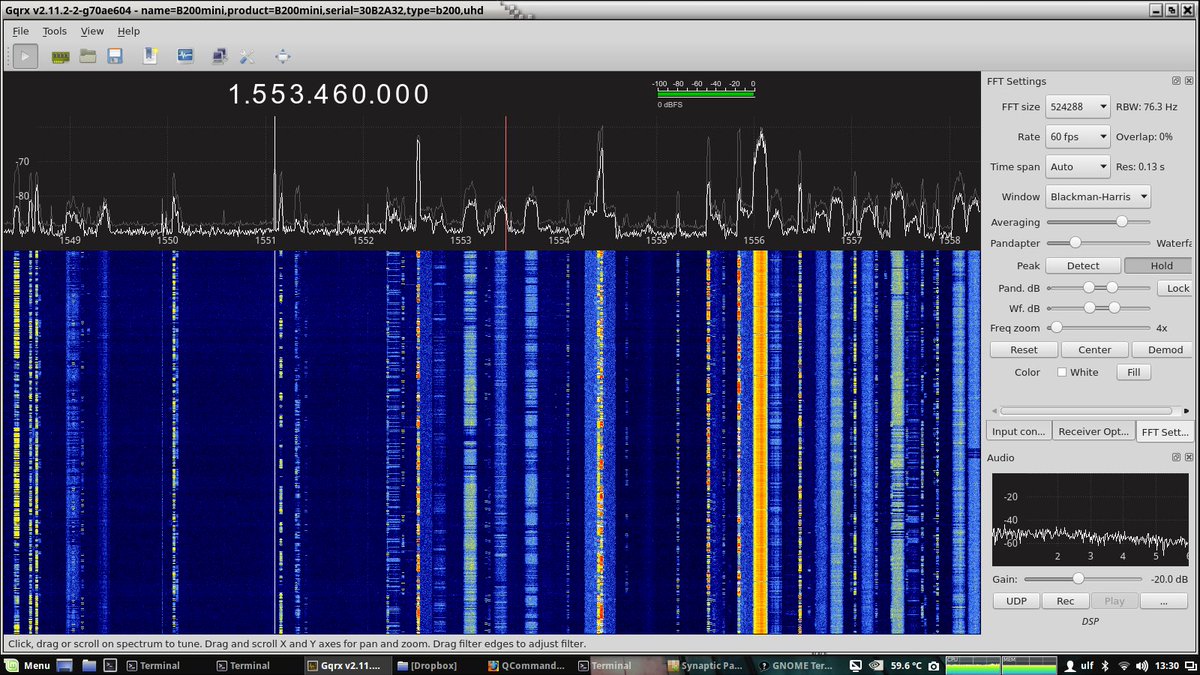Viewport: 1200px width, 675px height.
Task: Click the WiFi network tray icon
Action: click(x=1124, y=665)
